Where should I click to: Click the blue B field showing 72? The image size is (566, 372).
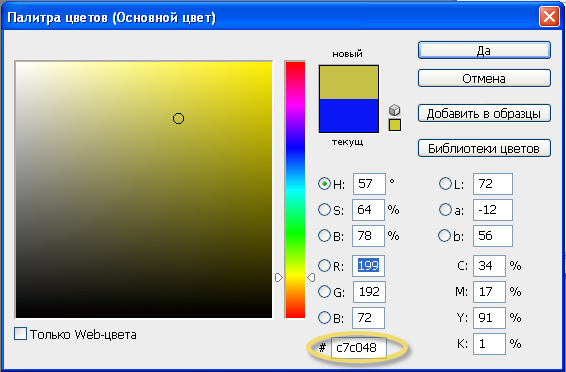click(x=369, y=318)
